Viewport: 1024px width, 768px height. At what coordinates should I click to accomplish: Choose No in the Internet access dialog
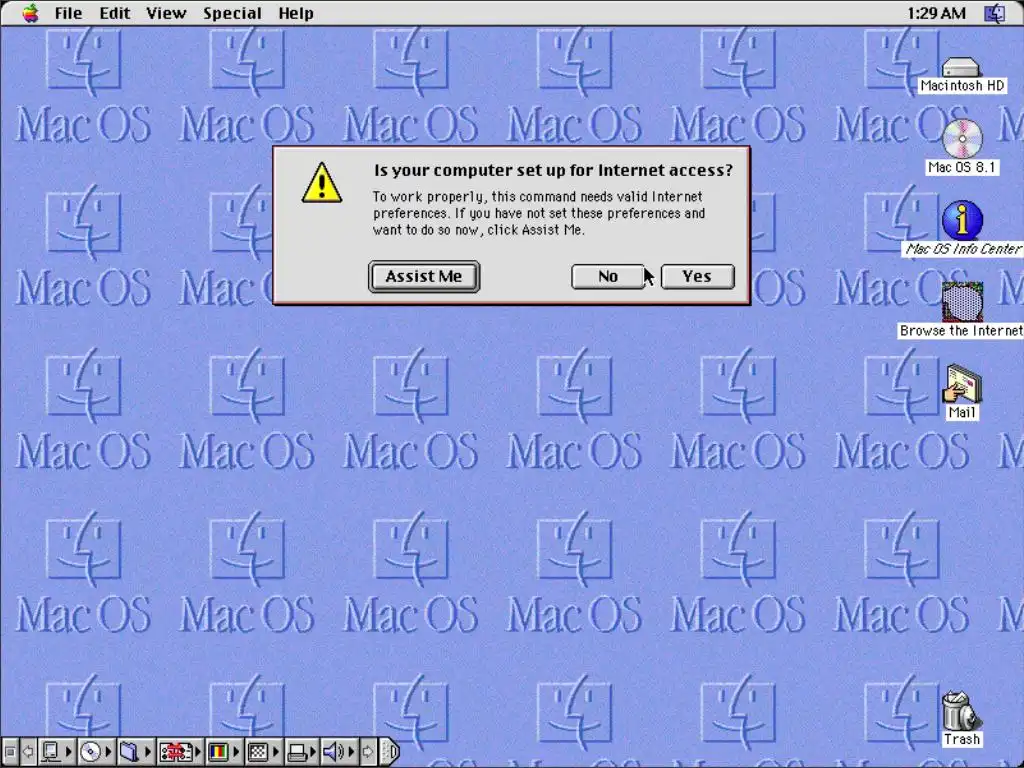607,276
